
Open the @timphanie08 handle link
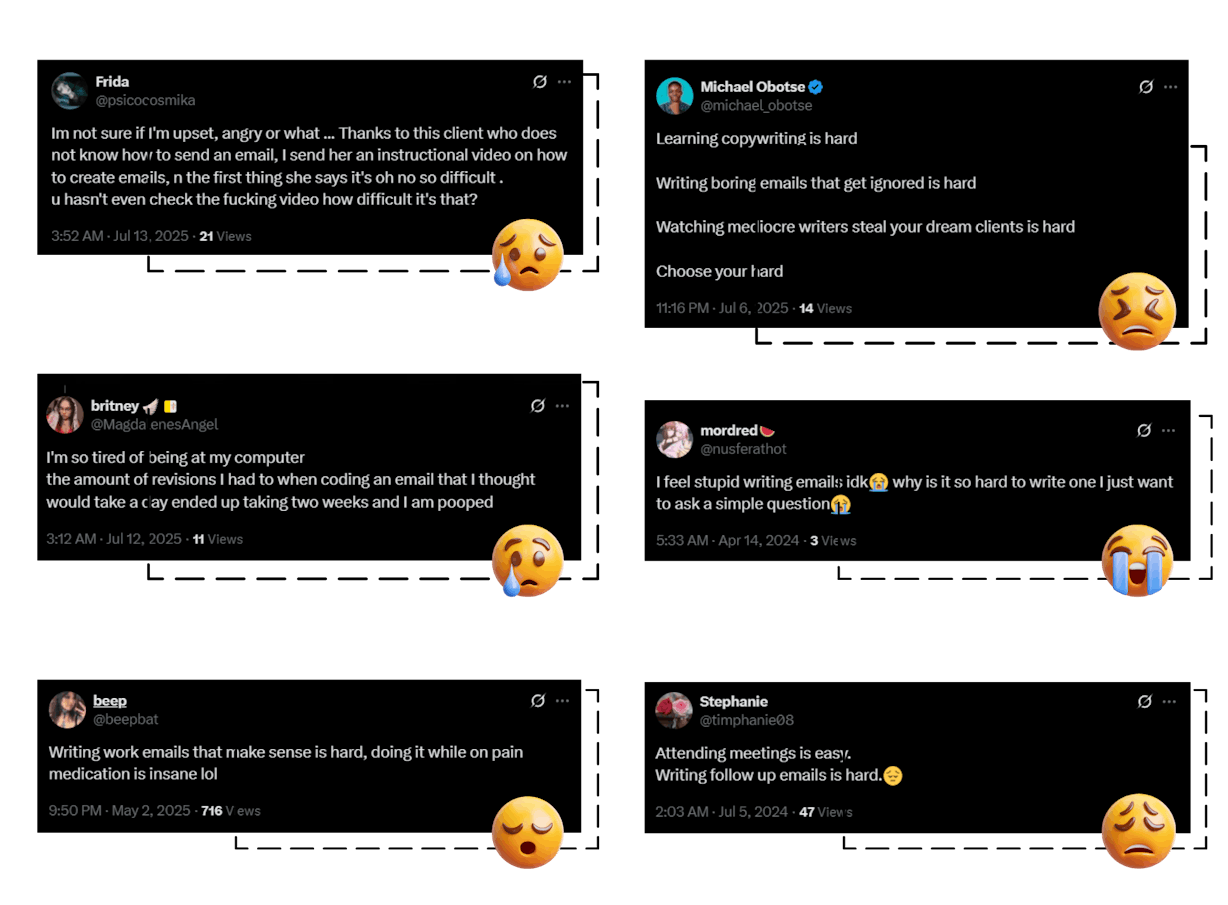[746, 720]
